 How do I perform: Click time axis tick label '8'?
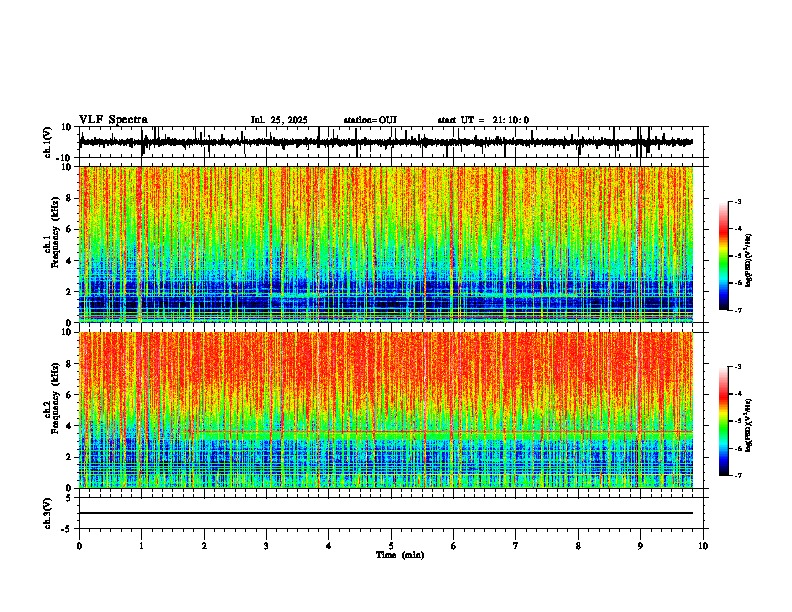pos(578,546)
